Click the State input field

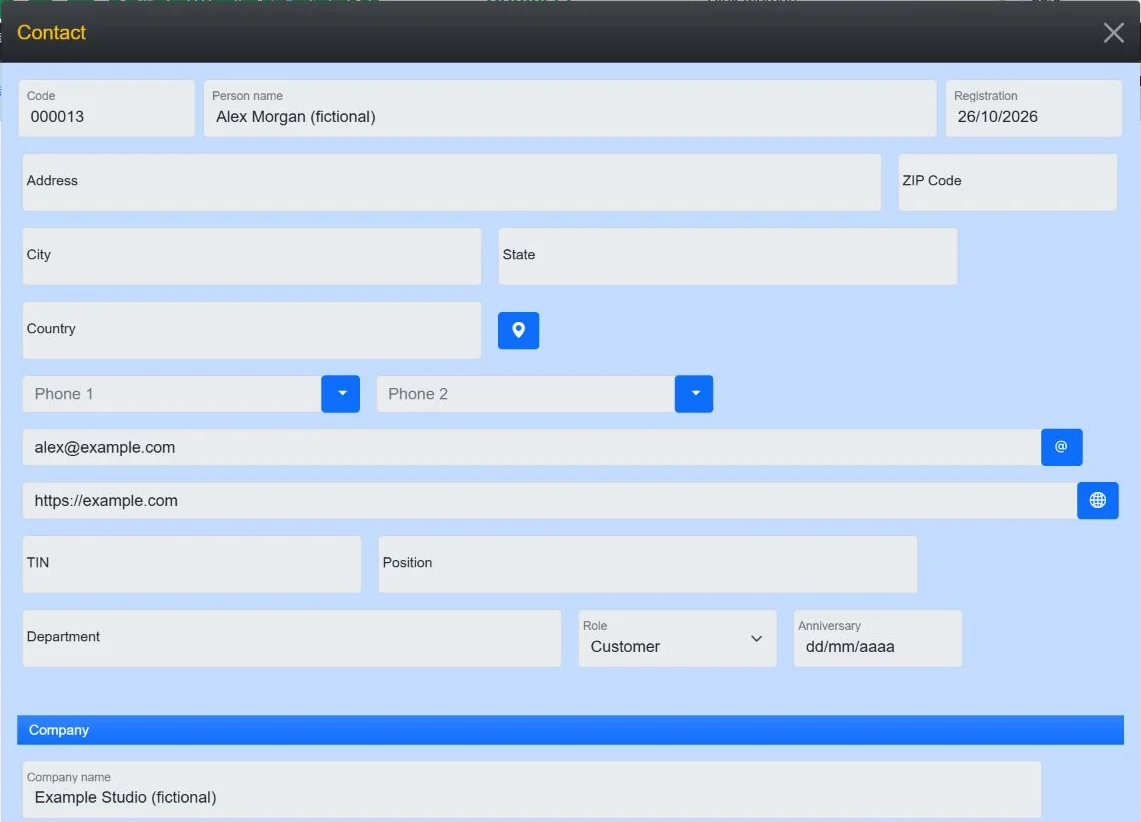(727, 256)
